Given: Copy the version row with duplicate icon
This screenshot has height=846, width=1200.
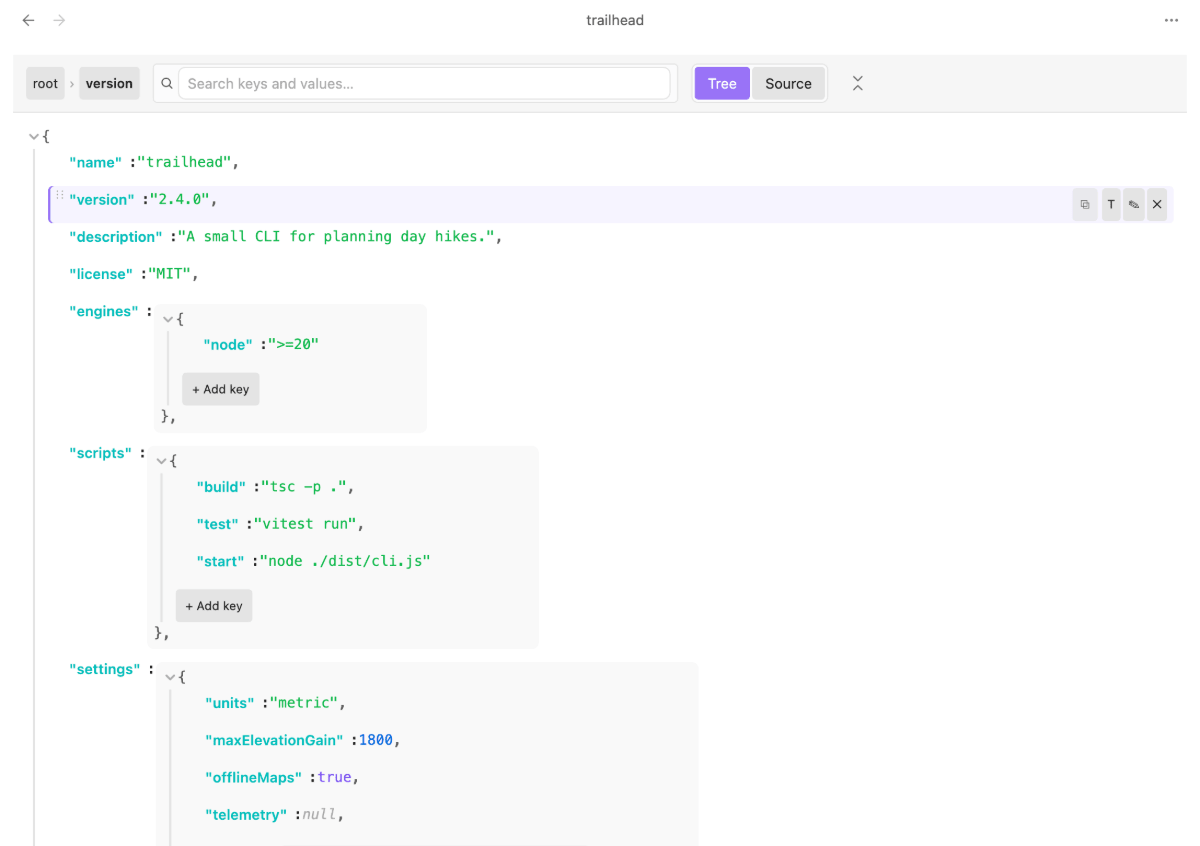Looking at the screenshot, I should (x=1085, y=204).
